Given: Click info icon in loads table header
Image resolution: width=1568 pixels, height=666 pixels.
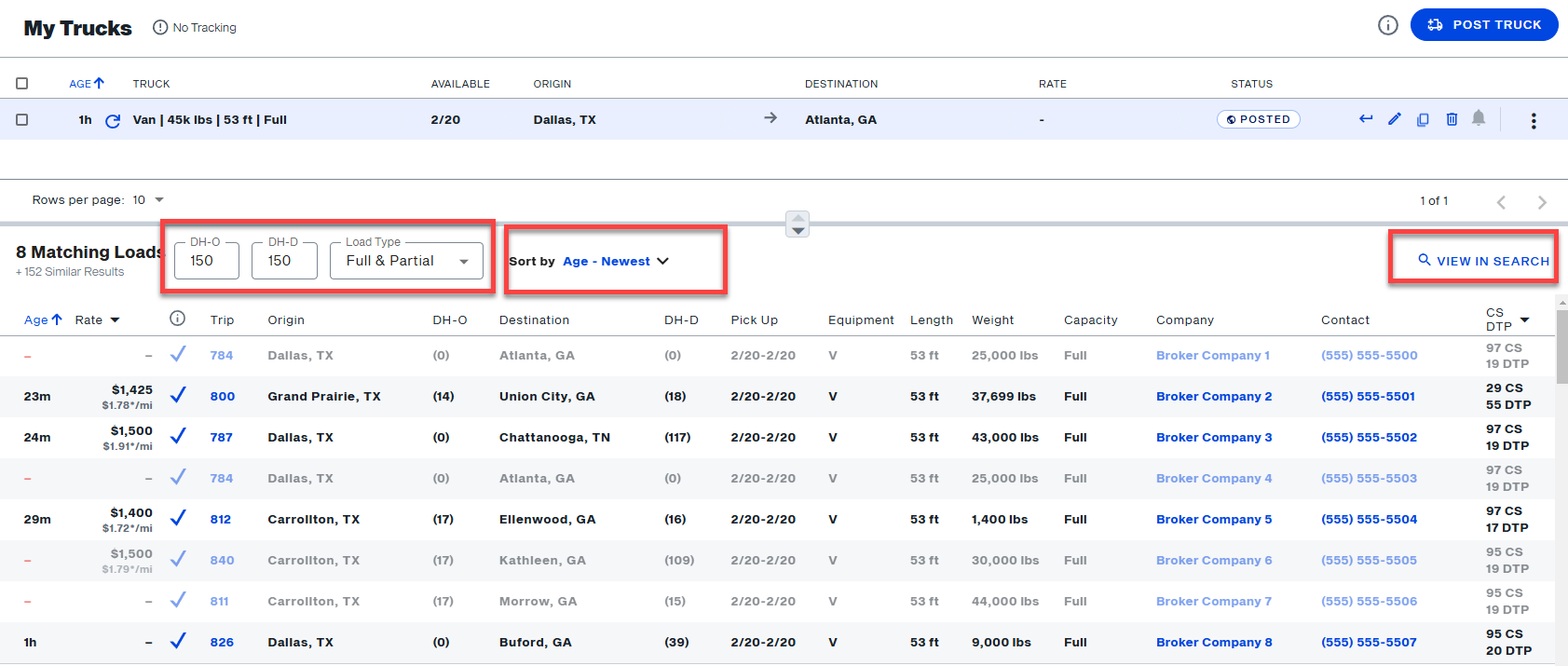Looking at the screenshot, I should click(177, 319).
